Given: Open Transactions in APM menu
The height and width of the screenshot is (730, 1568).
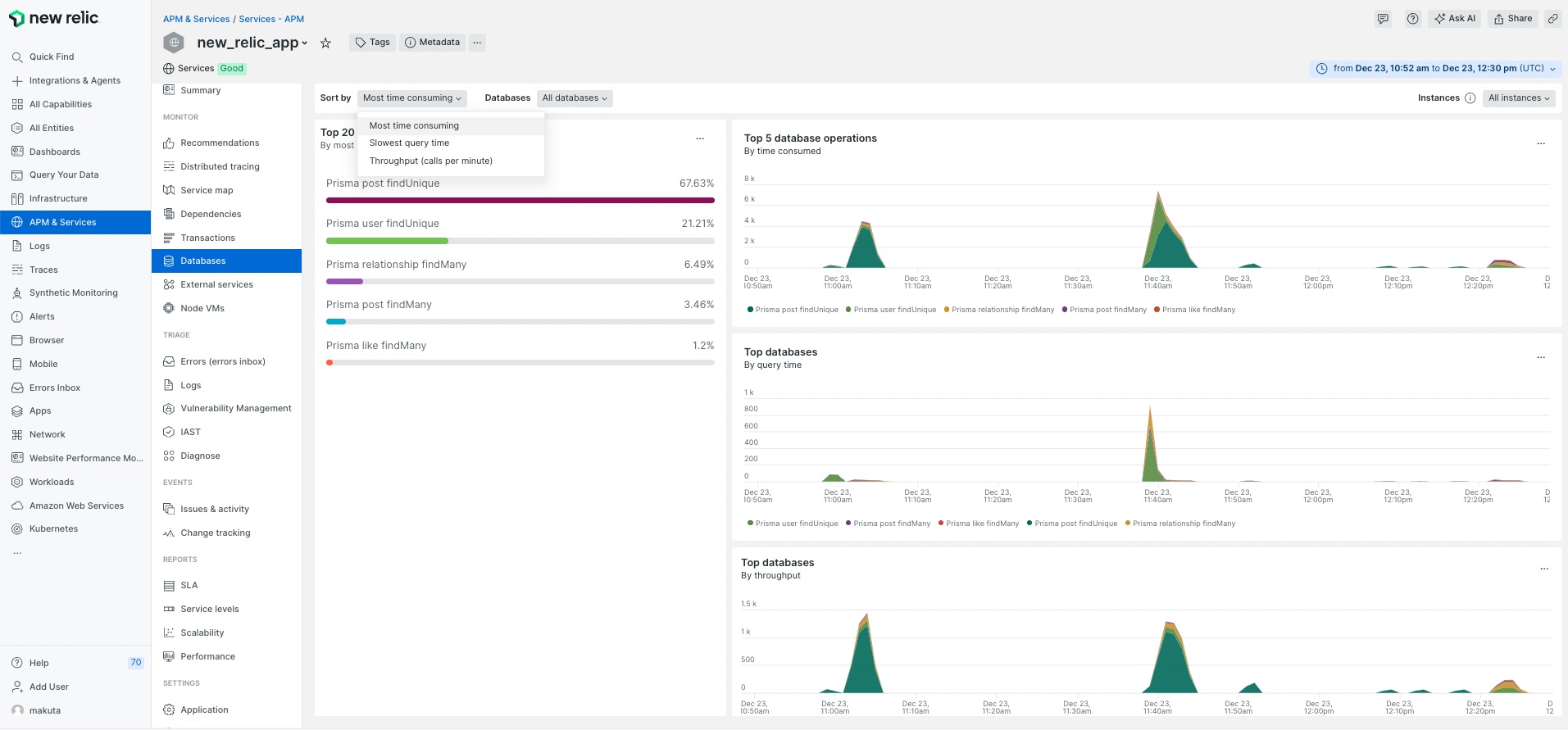Looking at the screenshot, I should click(x=207, y=238).
